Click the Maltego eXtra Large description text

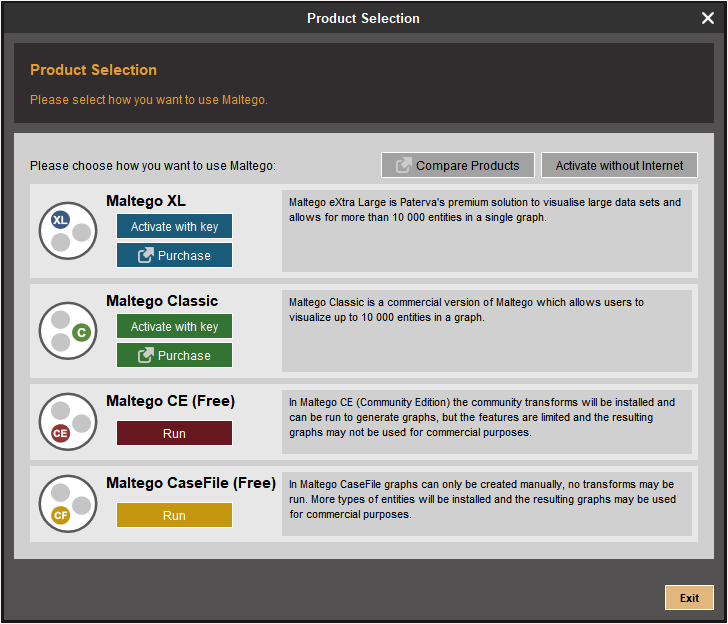[x=485, y=210]
